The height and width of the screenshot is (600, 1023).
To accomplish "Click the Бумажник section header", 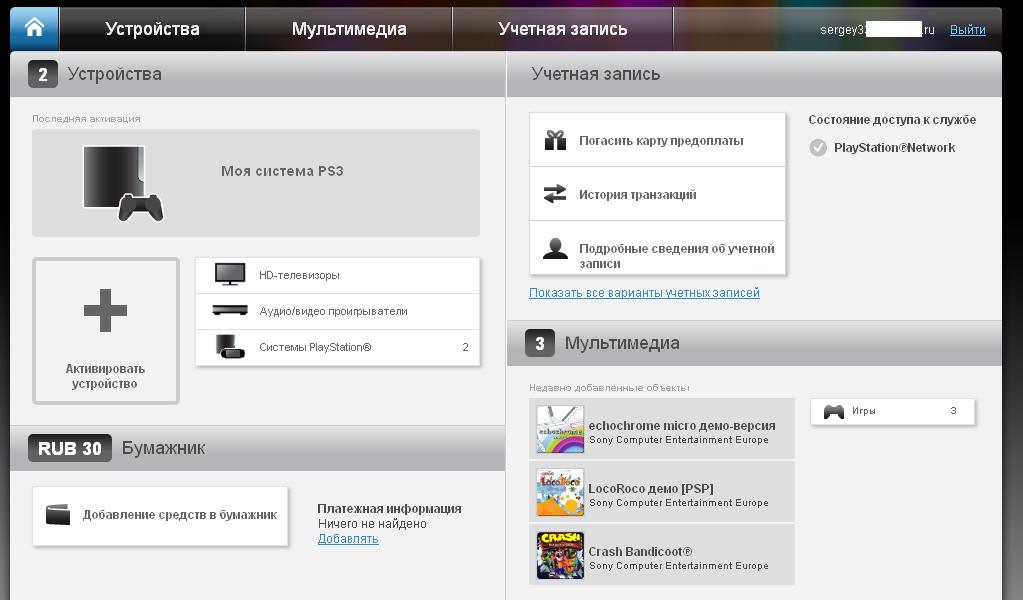I will (x=163, y=448).
